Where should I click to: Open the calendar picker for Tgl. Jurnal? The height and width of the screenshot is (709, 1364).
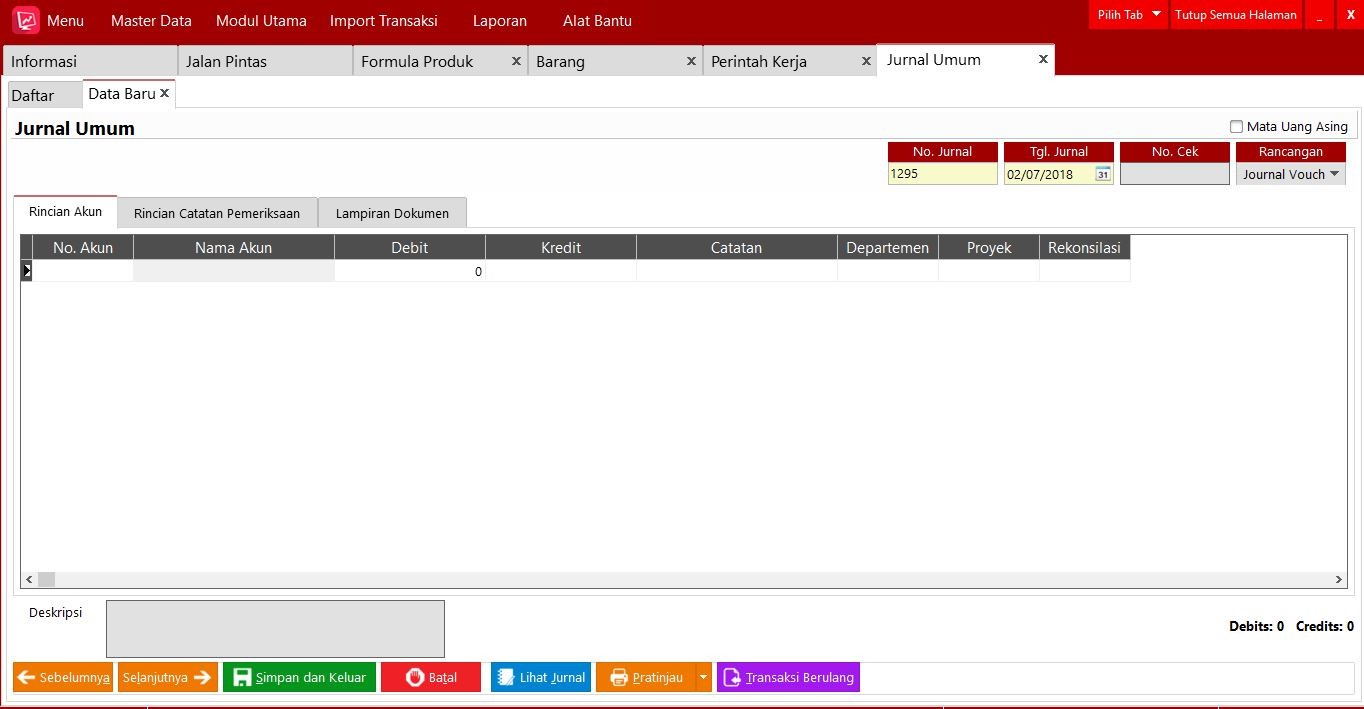click(x=1103, y=174)
